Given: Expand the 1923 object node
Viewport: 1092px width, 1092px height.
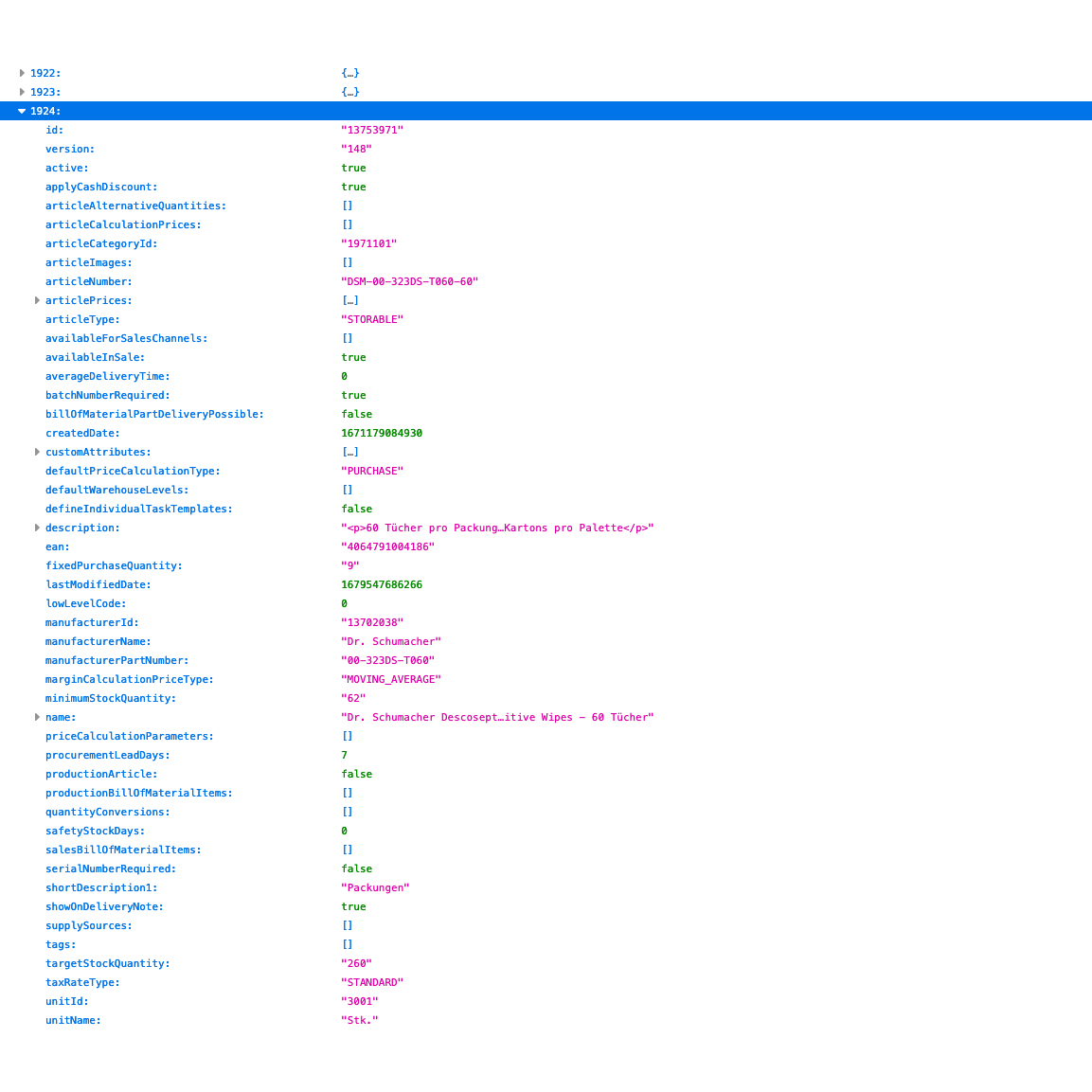Looking at the screenshot, I should [22, 92].
